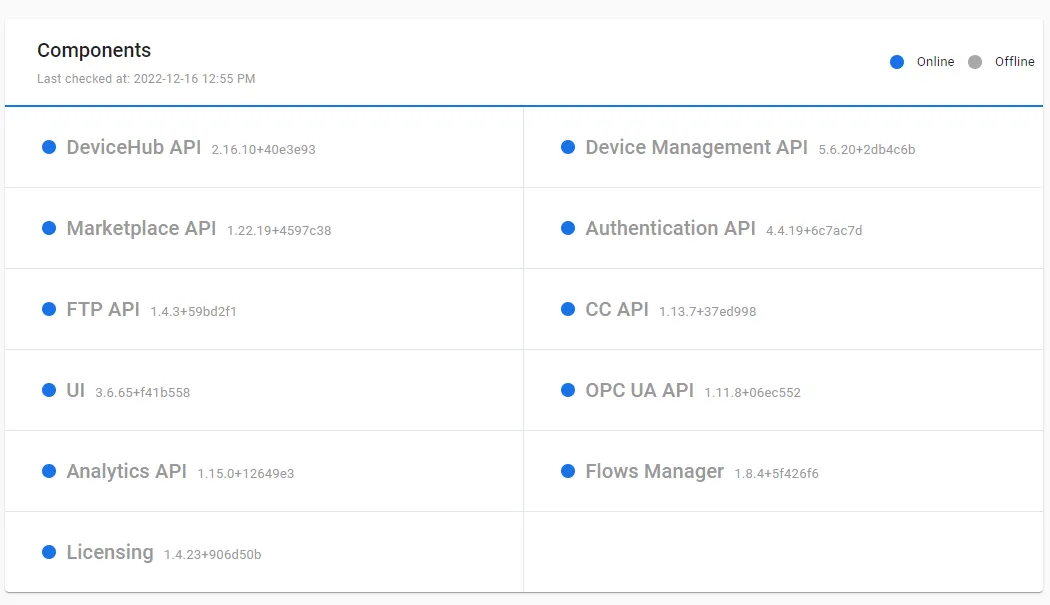Select the FTP API component name

(x=103, y=310)
